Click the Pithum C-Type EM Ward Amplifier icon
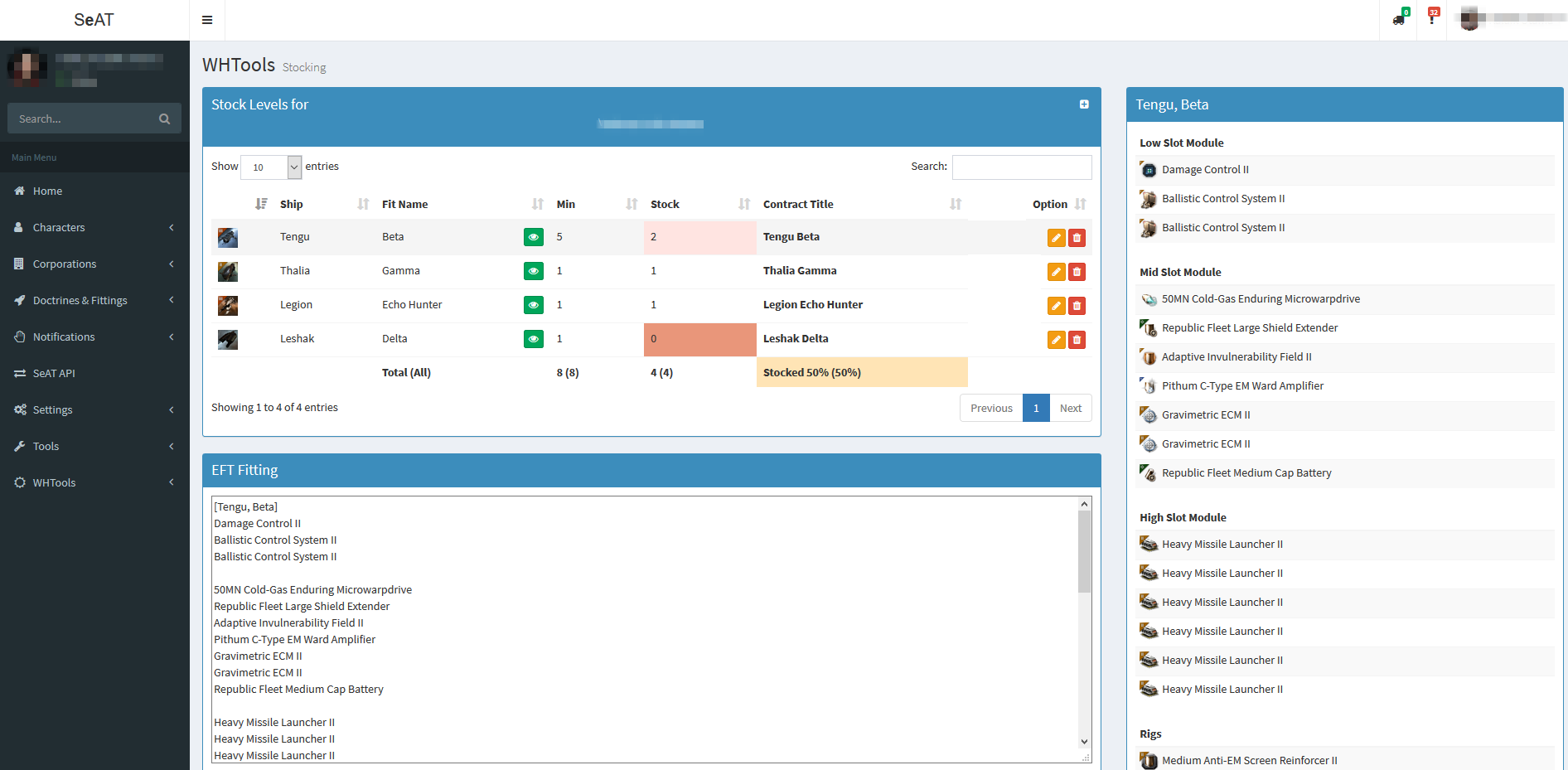Screen dimensions: 1568x770 click(x=1149, y=386)
